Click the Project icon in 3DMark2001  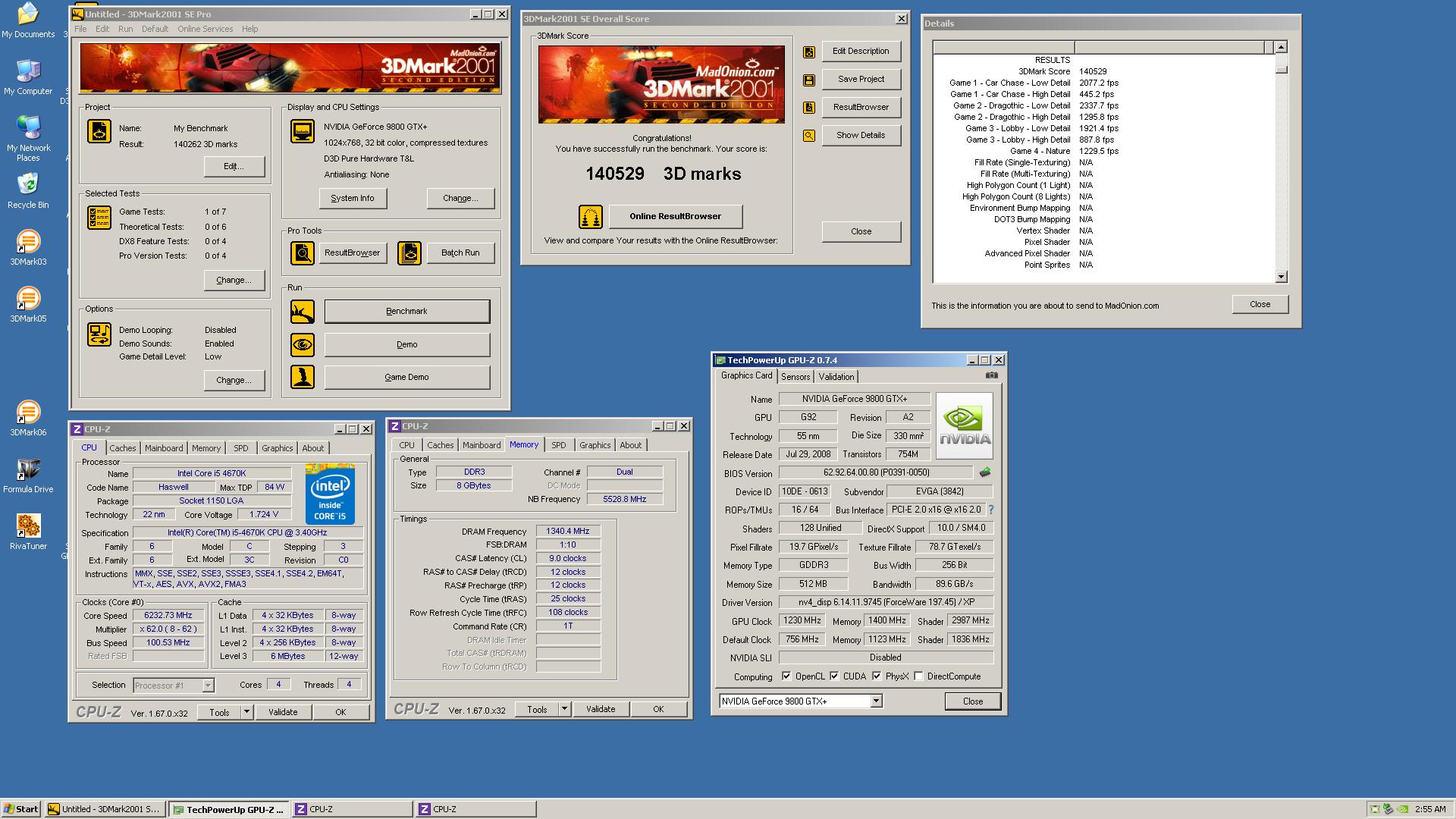click(99, 132)
